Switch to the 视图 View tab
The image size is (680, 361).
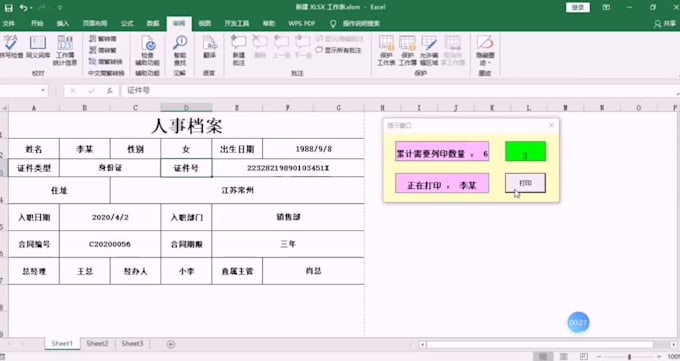[x=205, y=23]
